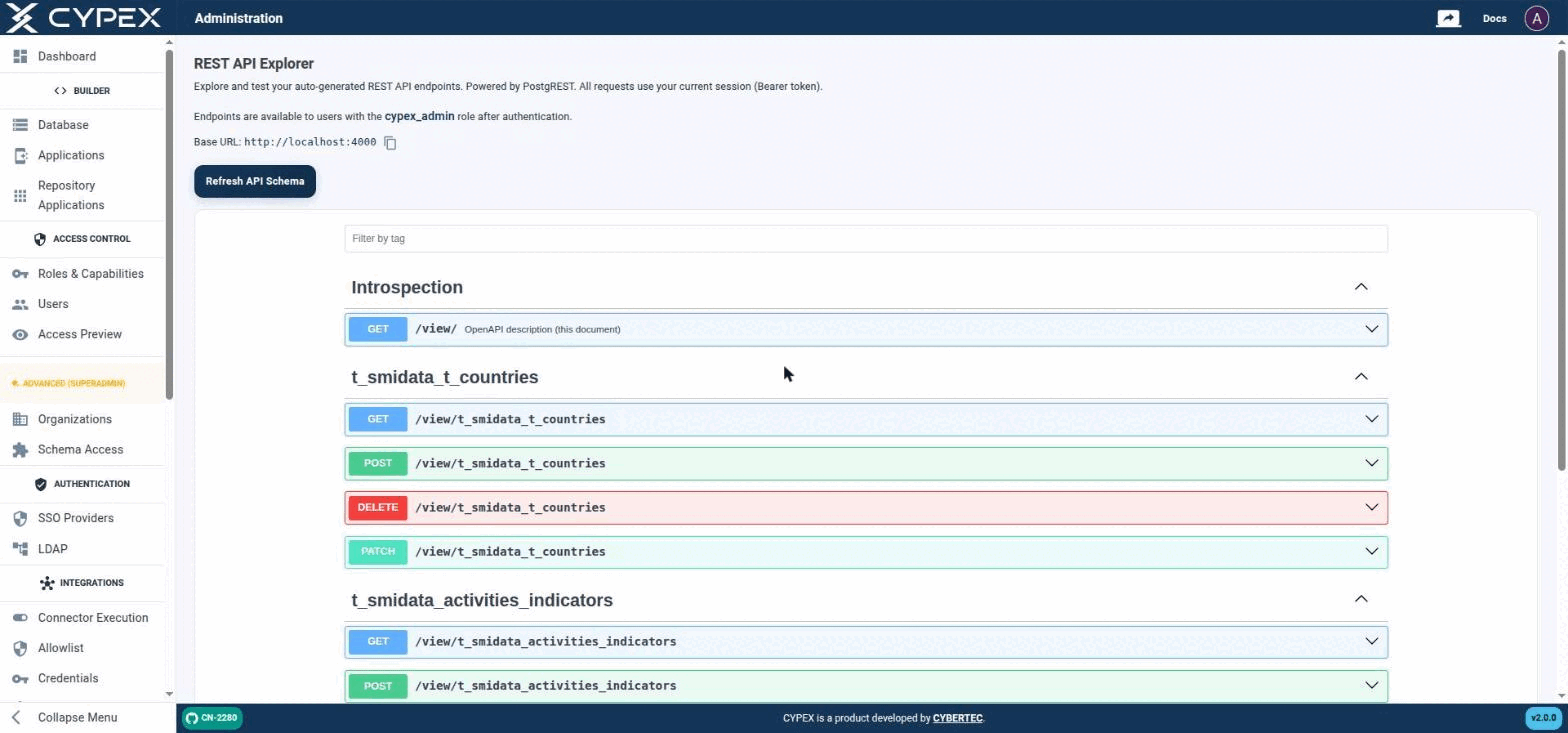Click the Access Preview eye icon
The width and height of the screenshot is (1568, 733).
20,334
